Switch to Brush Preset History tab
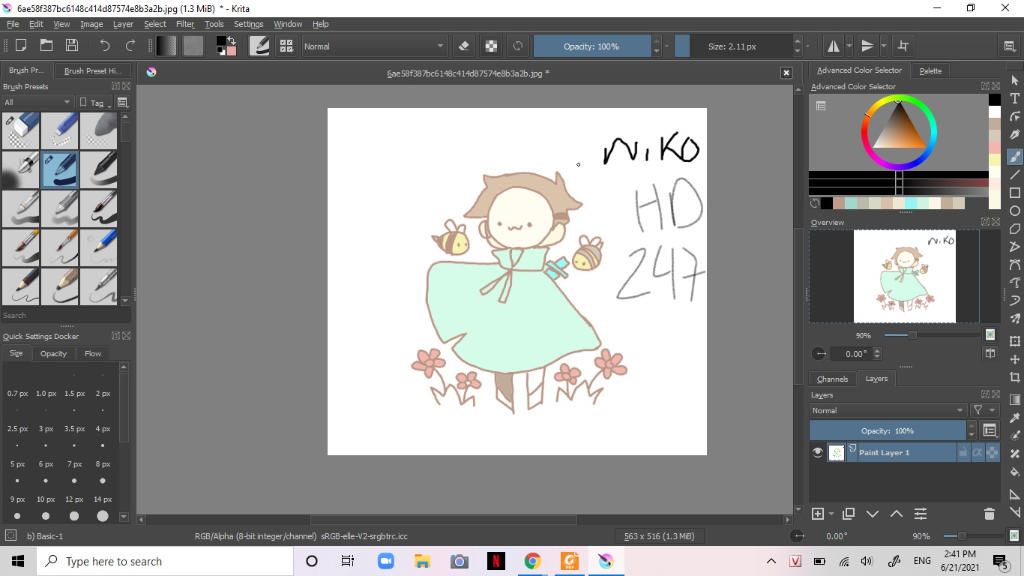Viewport: 1024px width, 576px height. [x=92, y=71]
